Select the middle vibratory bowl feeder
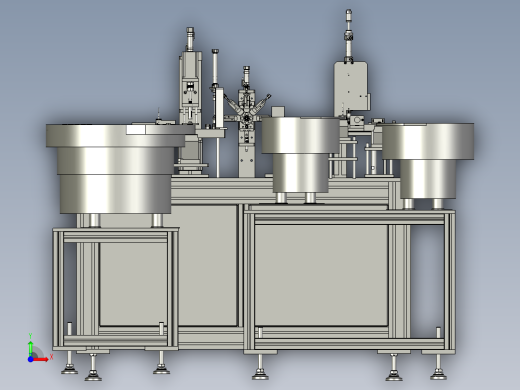 click(300, 154)
